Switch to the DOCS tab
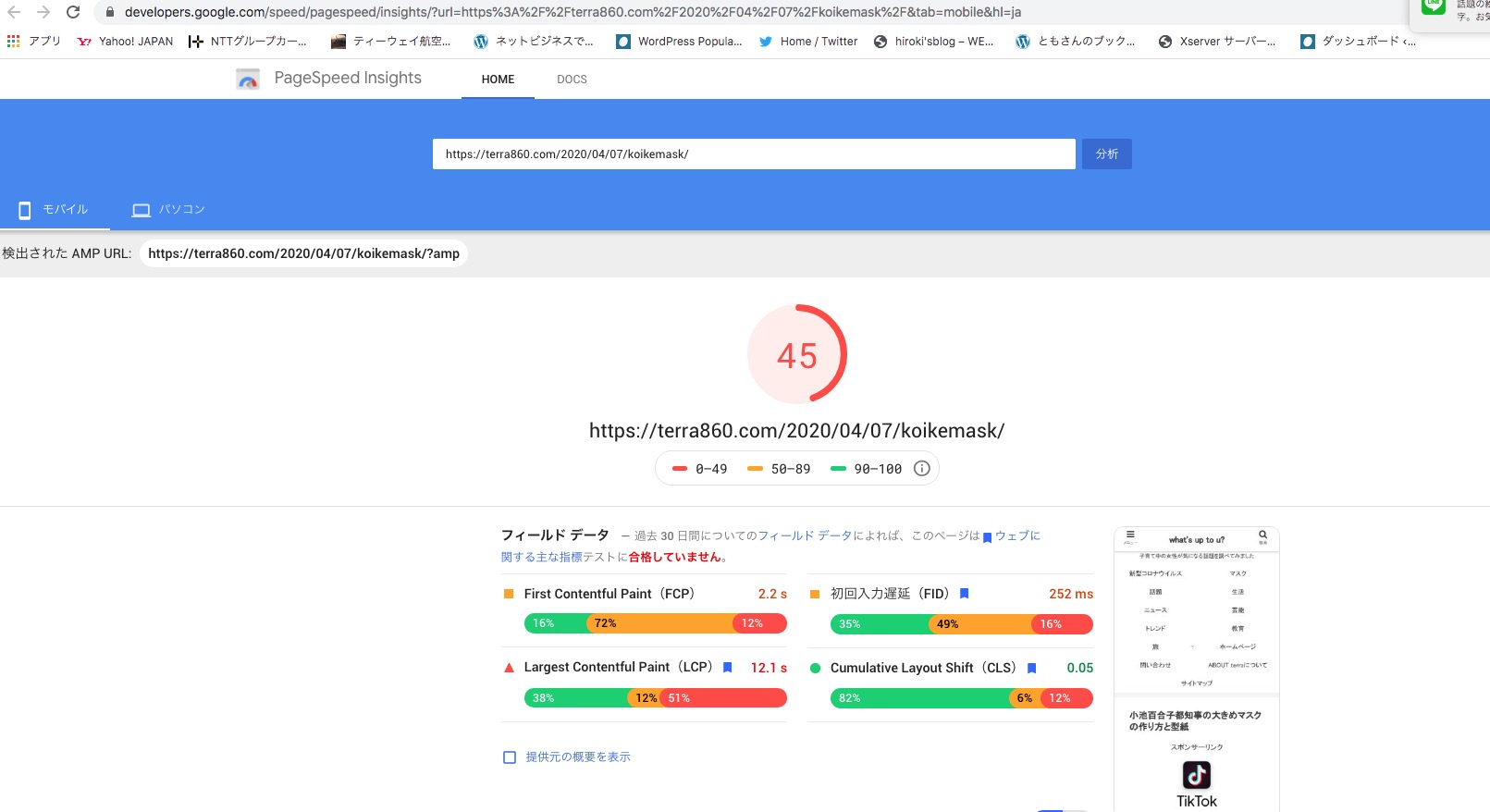The image size is (1490, 812). coord(572,80)
